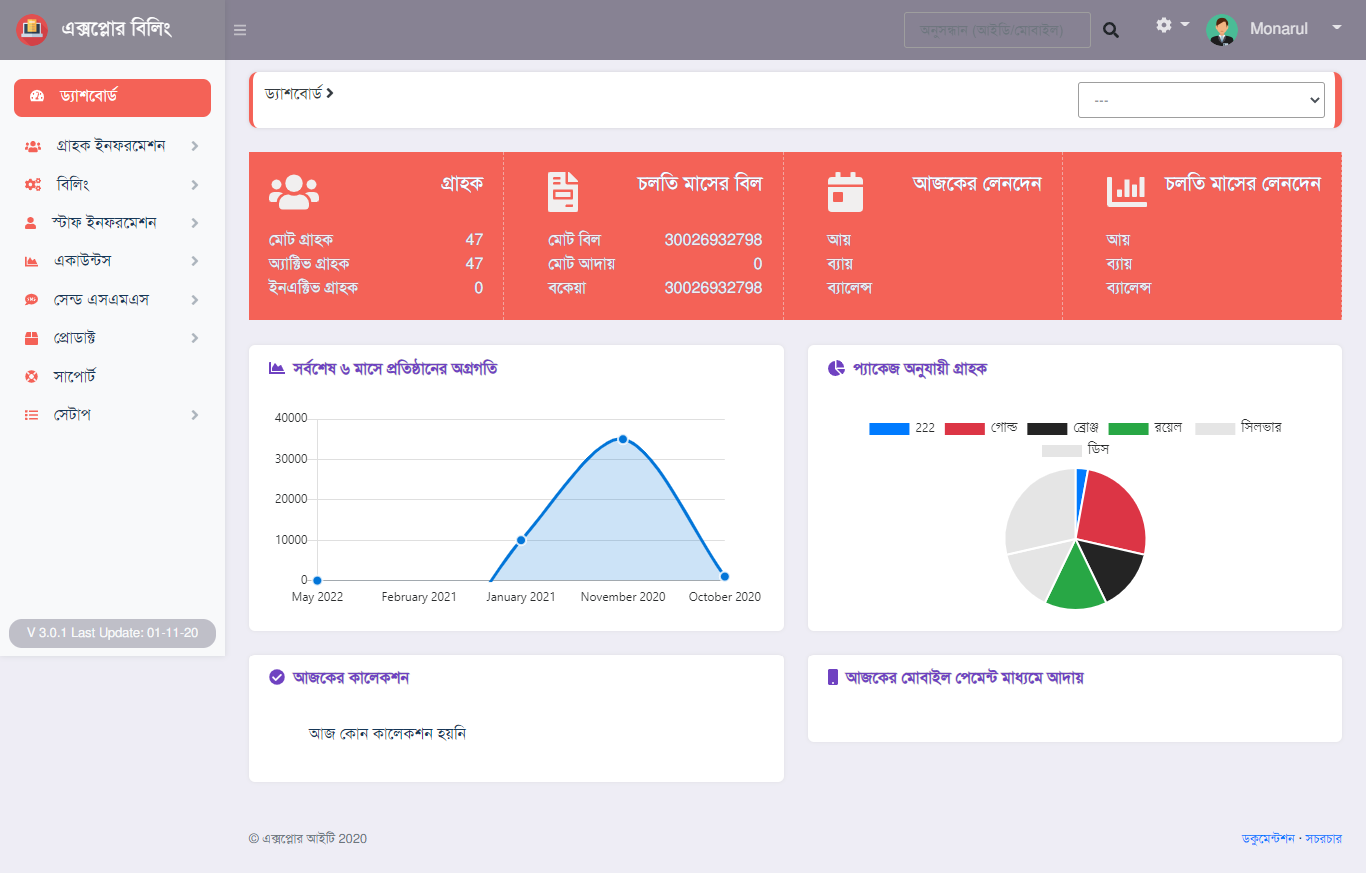Open the breadcrumb bar select dropdown
The width and height of the screenshot is (1366, 873).
(1201, 100)
